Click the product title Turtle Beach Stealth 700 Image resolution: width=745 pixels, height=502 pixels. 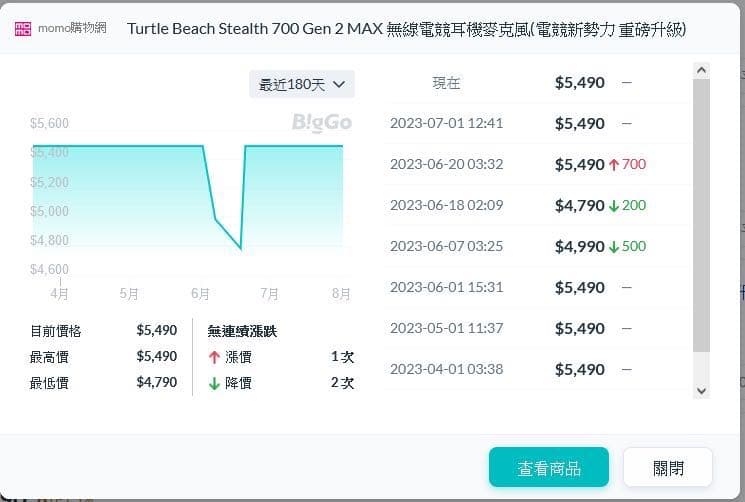(x=407, y=29)
